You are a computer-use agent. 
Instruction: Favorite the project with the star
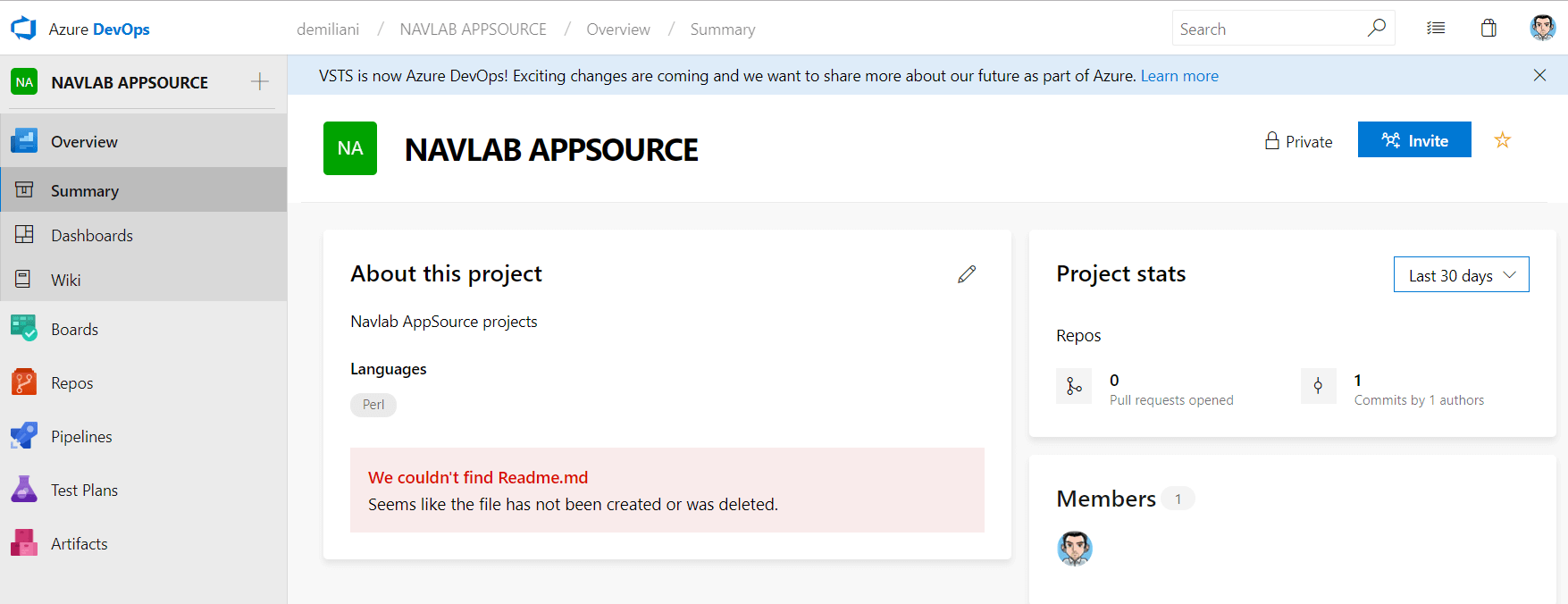coord(1503,139)
